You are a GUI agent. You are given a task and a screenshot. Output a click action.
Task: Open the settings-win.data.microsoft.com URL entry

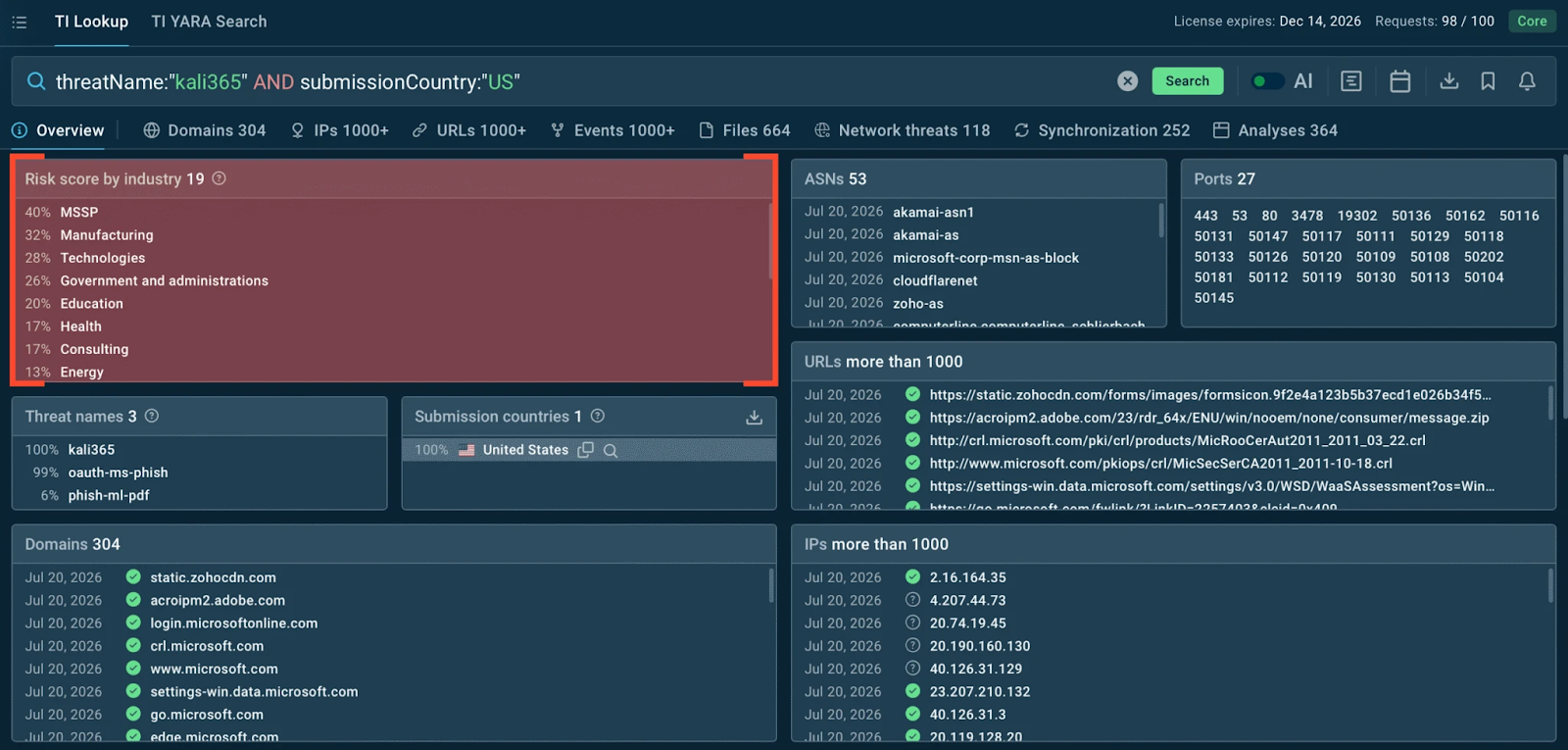[1211, 486]
